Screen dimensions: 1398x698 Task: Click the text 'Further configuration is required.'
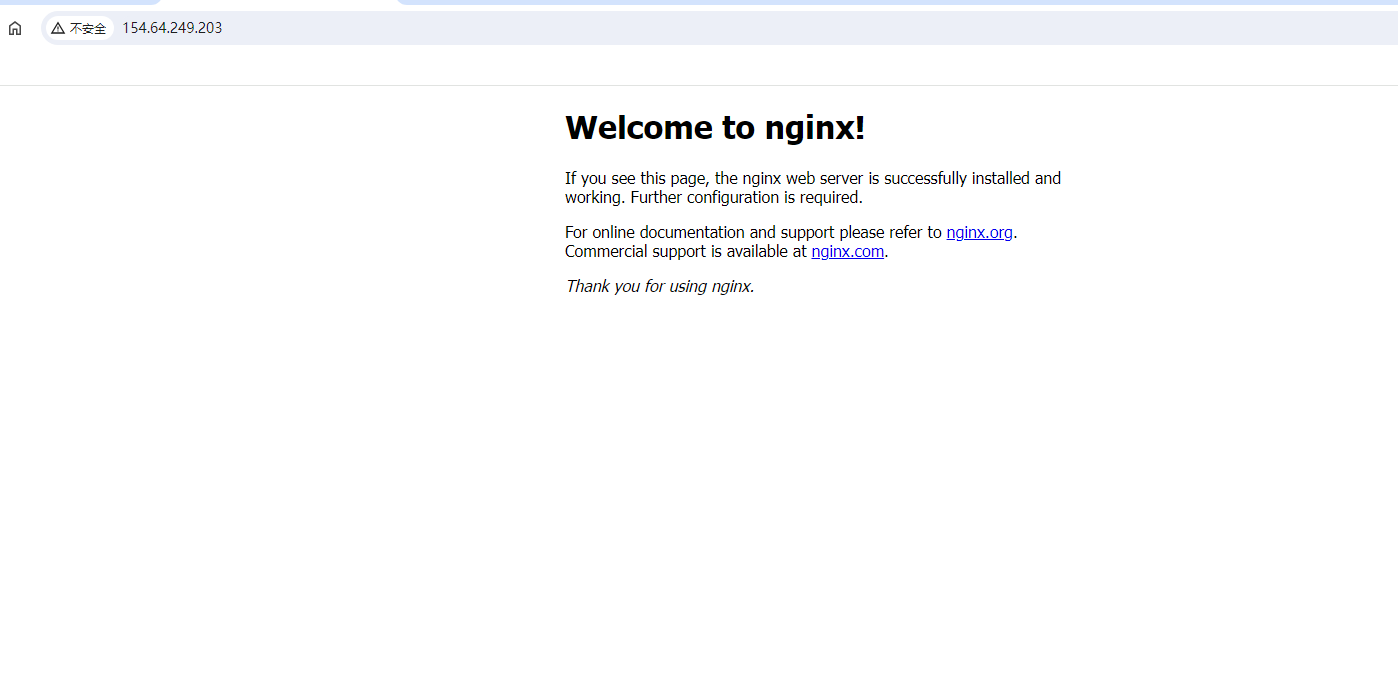point(746,197)
